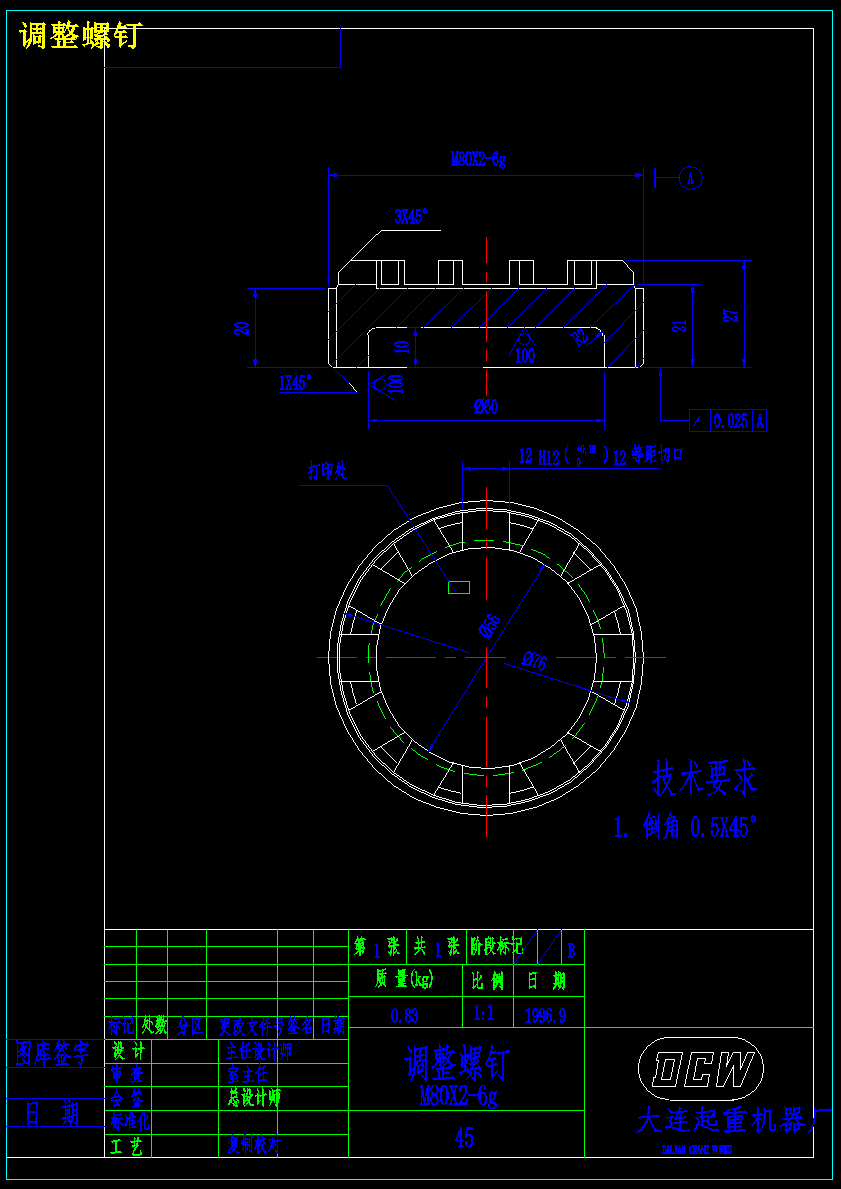Click the M80X2-6g thread dimension above section view
The height and width of the screenshot is (1189, 841).
(x=479, y=159)
